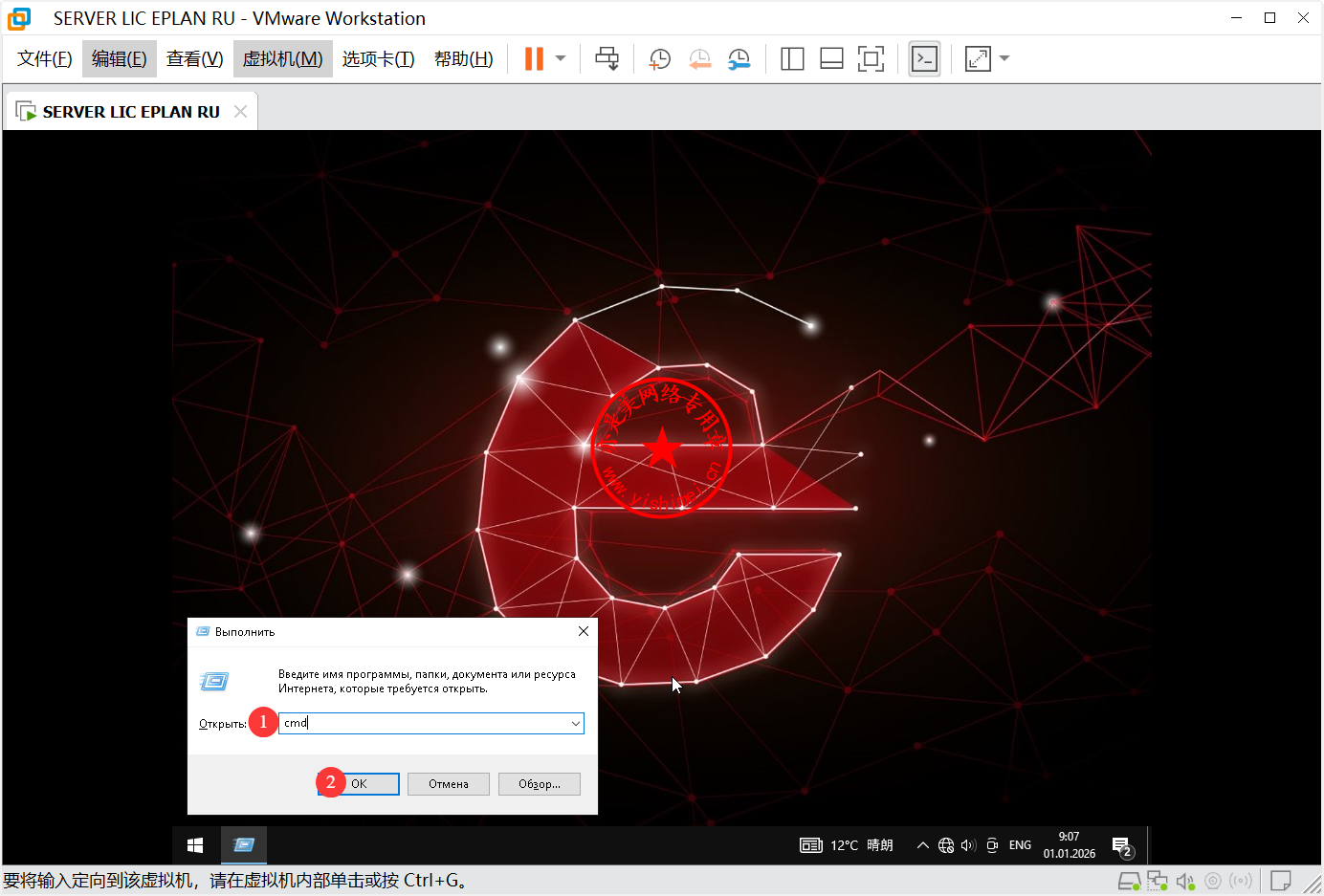
Task: Click Send Ctrl+Alt+Del toolbar icon
Action: tap(607, 59)
